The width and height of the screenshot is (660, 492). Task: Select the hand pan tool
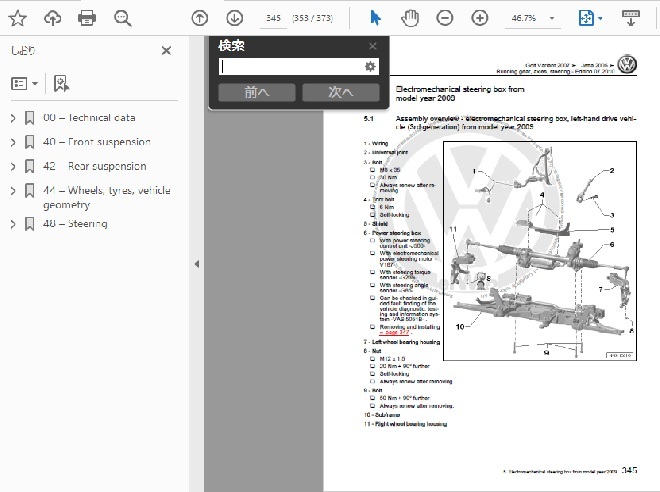click(x=410, y=18)
